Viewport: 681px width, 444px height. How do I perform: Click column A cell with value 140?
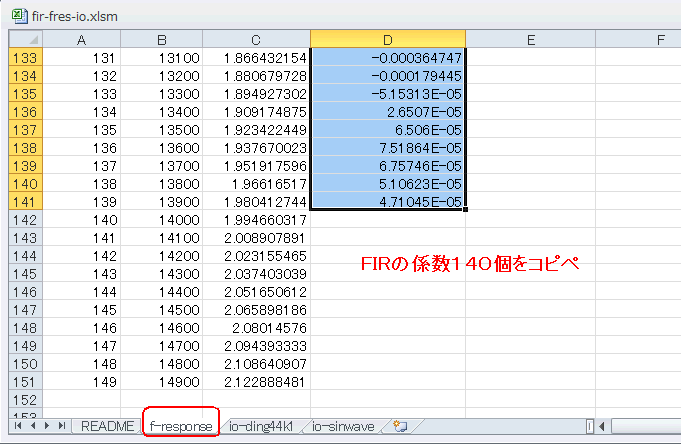[82, 219]
